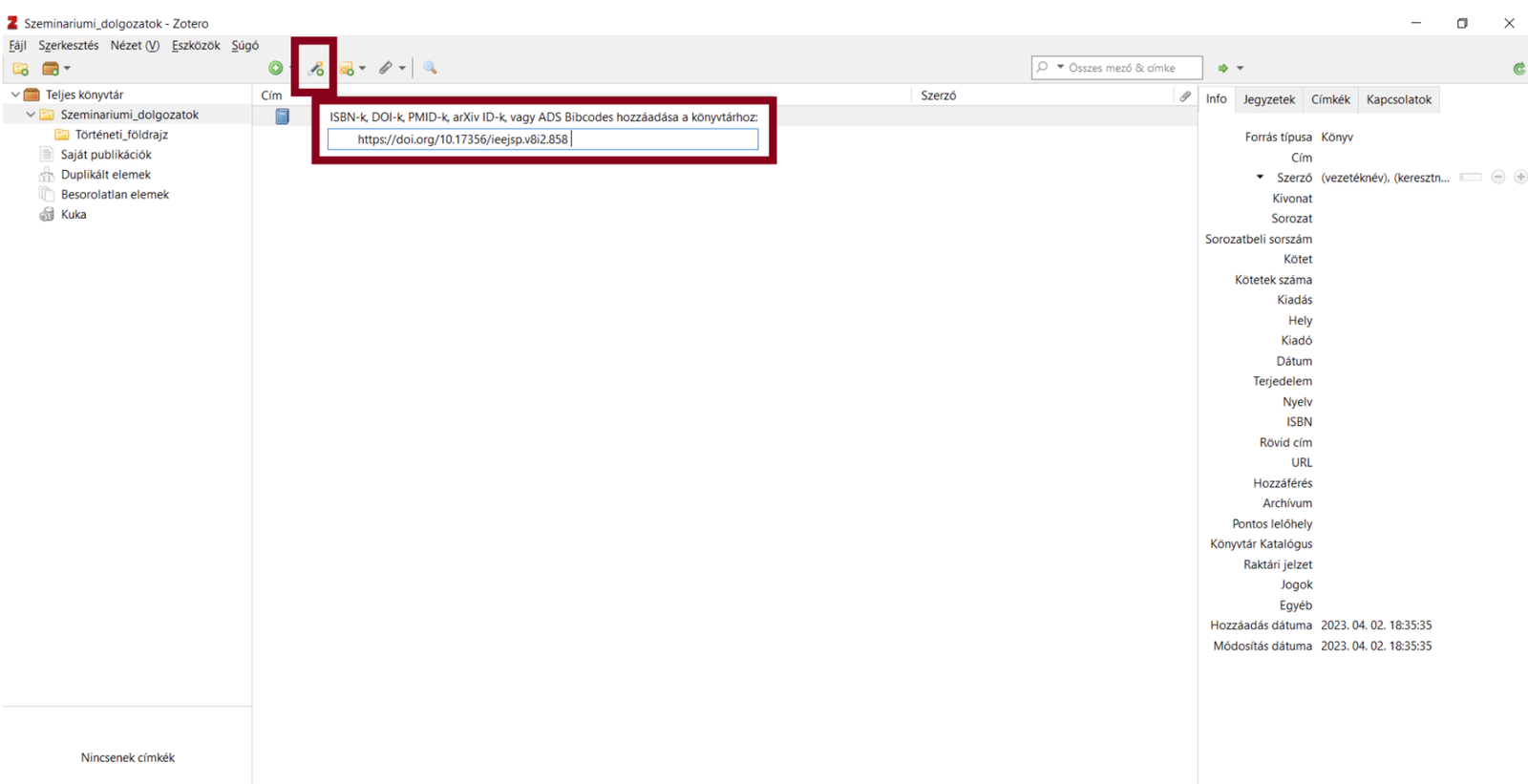1528x784 pixels.
Task: Minimize the Zotero window
Action: click(x=1416, y=23)
